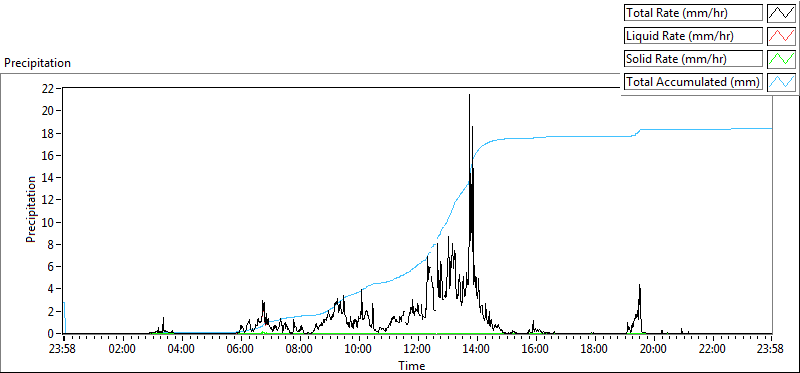
Task: Click the 12:00 time axis label
Action: tap(418, 350)
